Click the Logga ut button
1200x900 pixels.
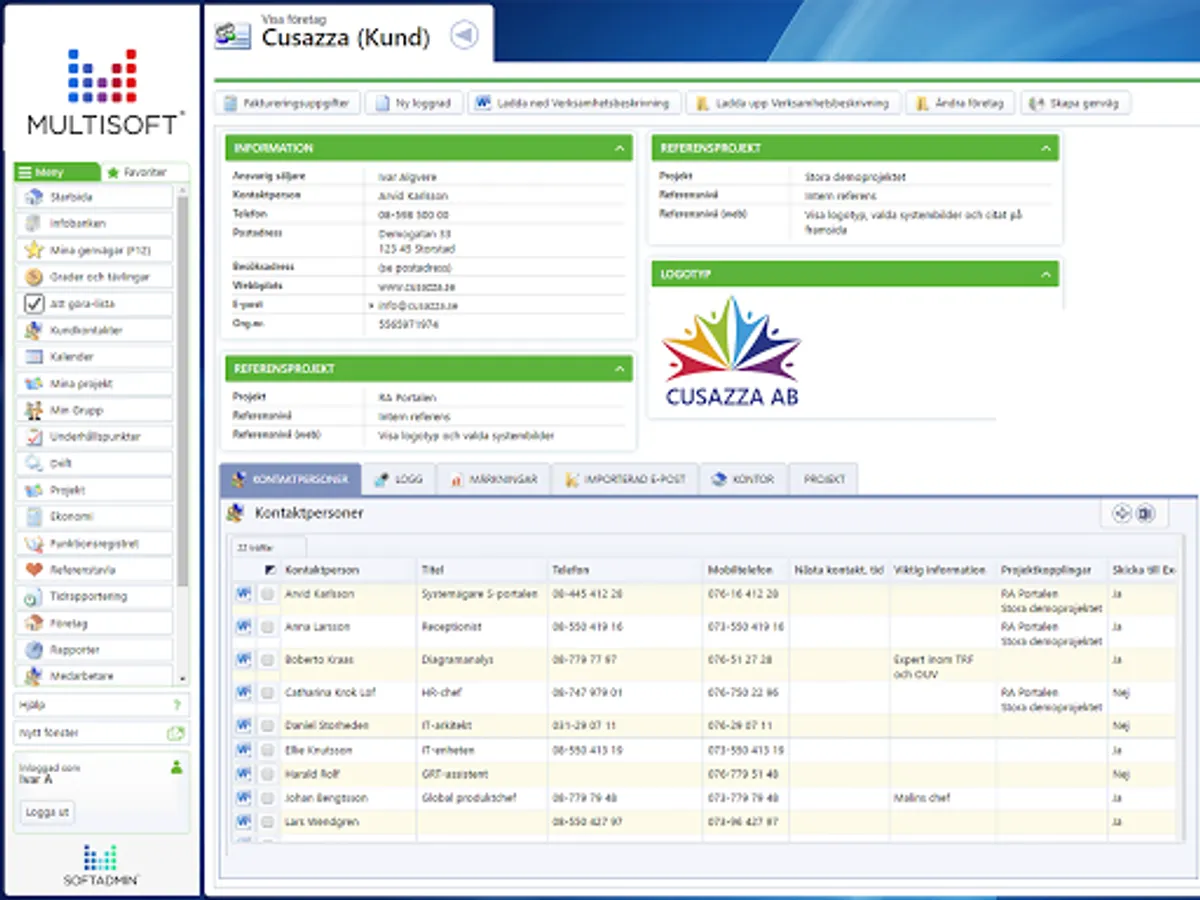click(x=48, y=813)
